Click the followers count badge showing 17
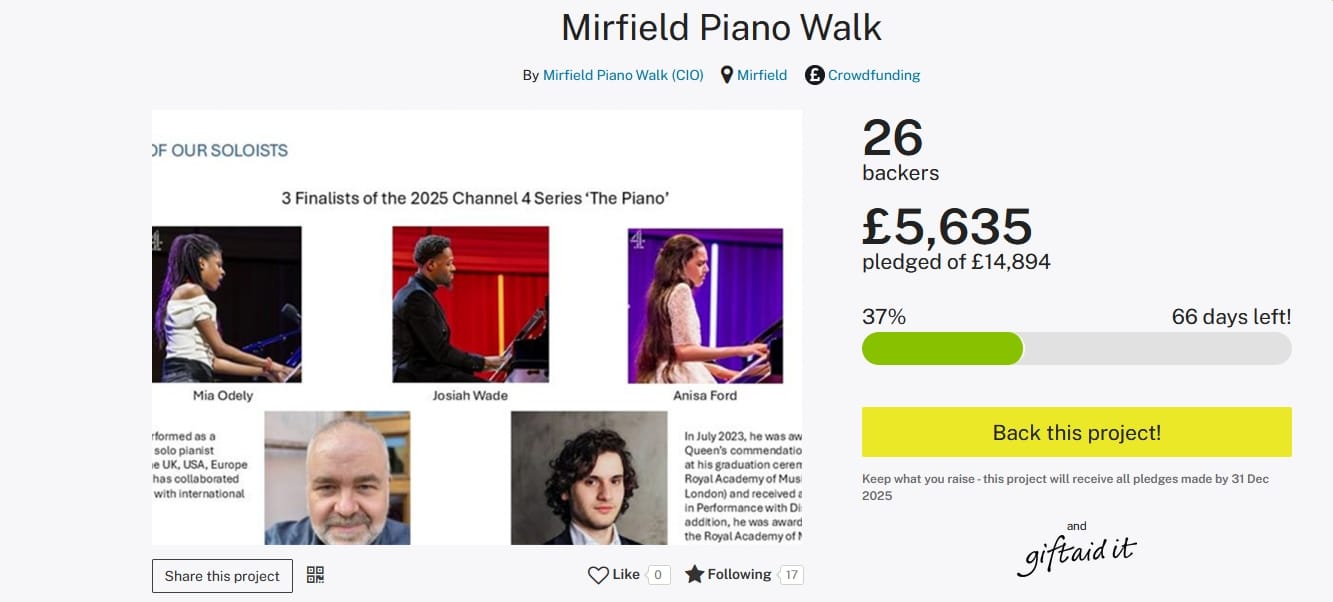Screen dimensions: 1333x602 792,575
